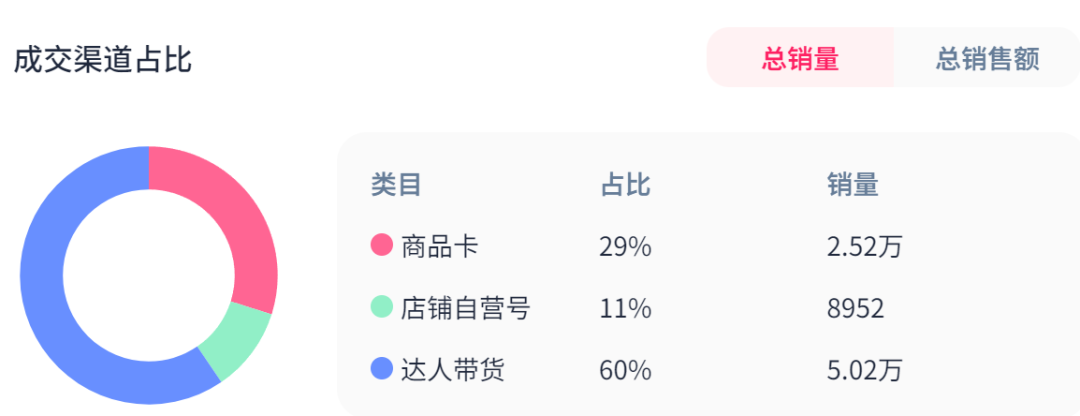
Task: Click the 商品卡 category label
Action: pos(439,246)
